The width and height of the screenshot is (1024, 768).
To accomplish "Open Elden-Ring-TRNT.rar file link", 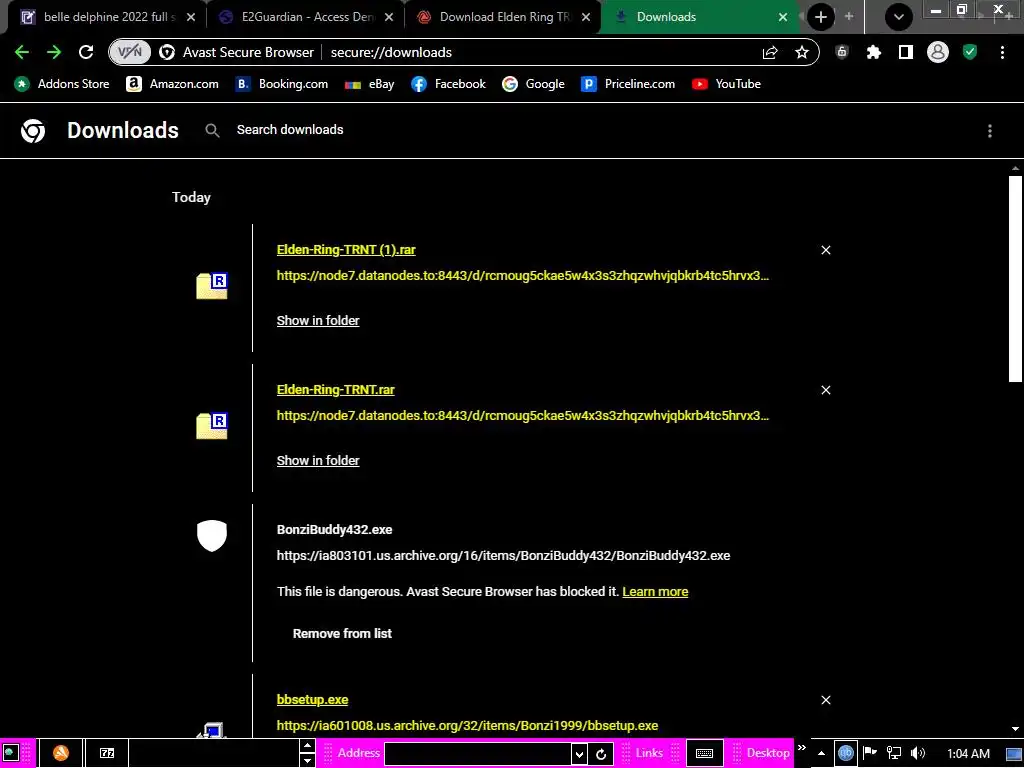I will click(x=336, y=389).
